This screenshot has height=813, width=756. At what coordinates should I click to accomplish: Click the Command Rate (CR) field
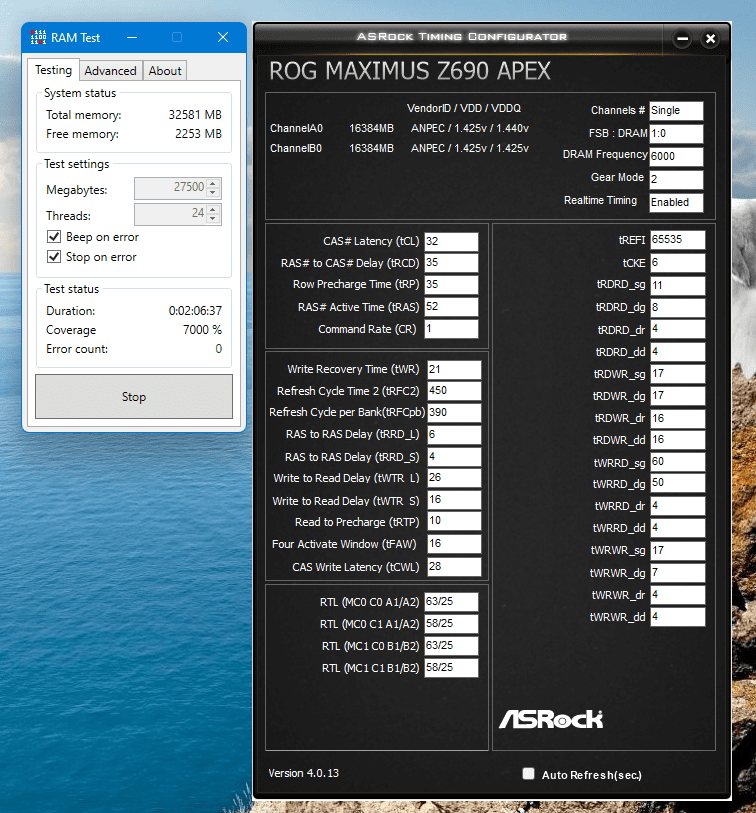(451, 329)
